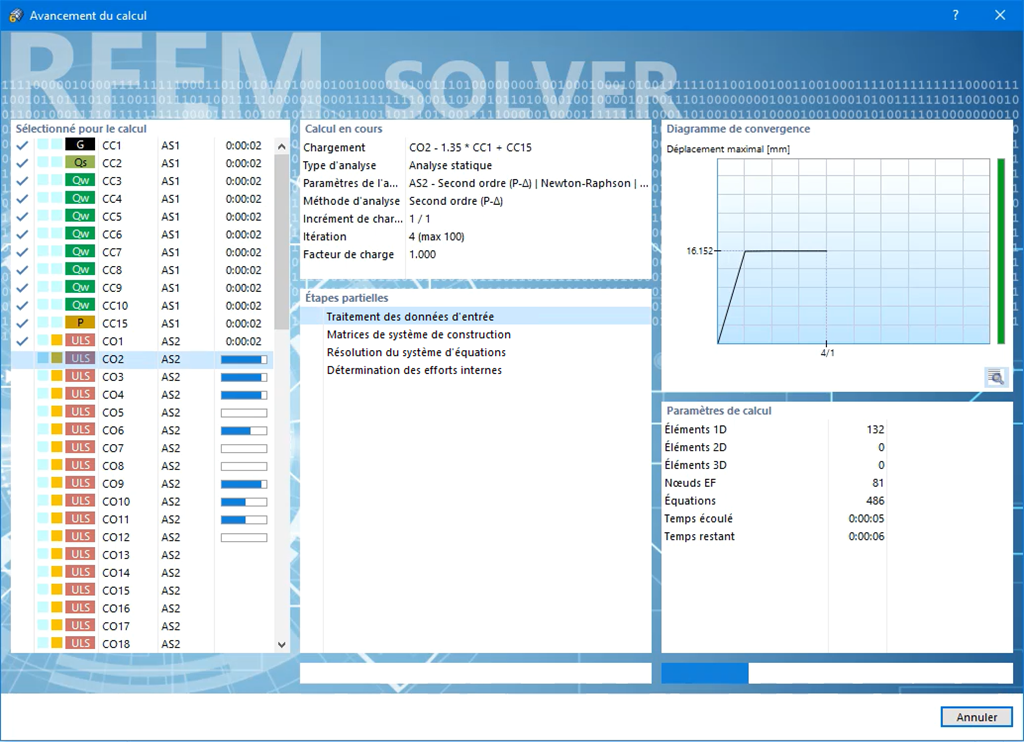This screenshot has height=742, width=1024.
Task: Click the Équations value 486
Action: click(x=875, y=500)
